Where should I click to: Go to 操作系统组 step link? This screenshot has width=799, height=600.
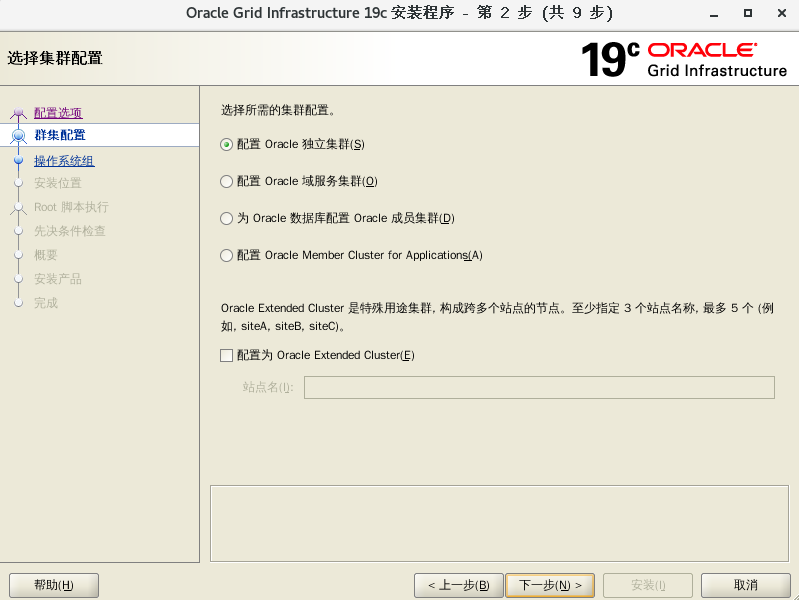point(64,161)
